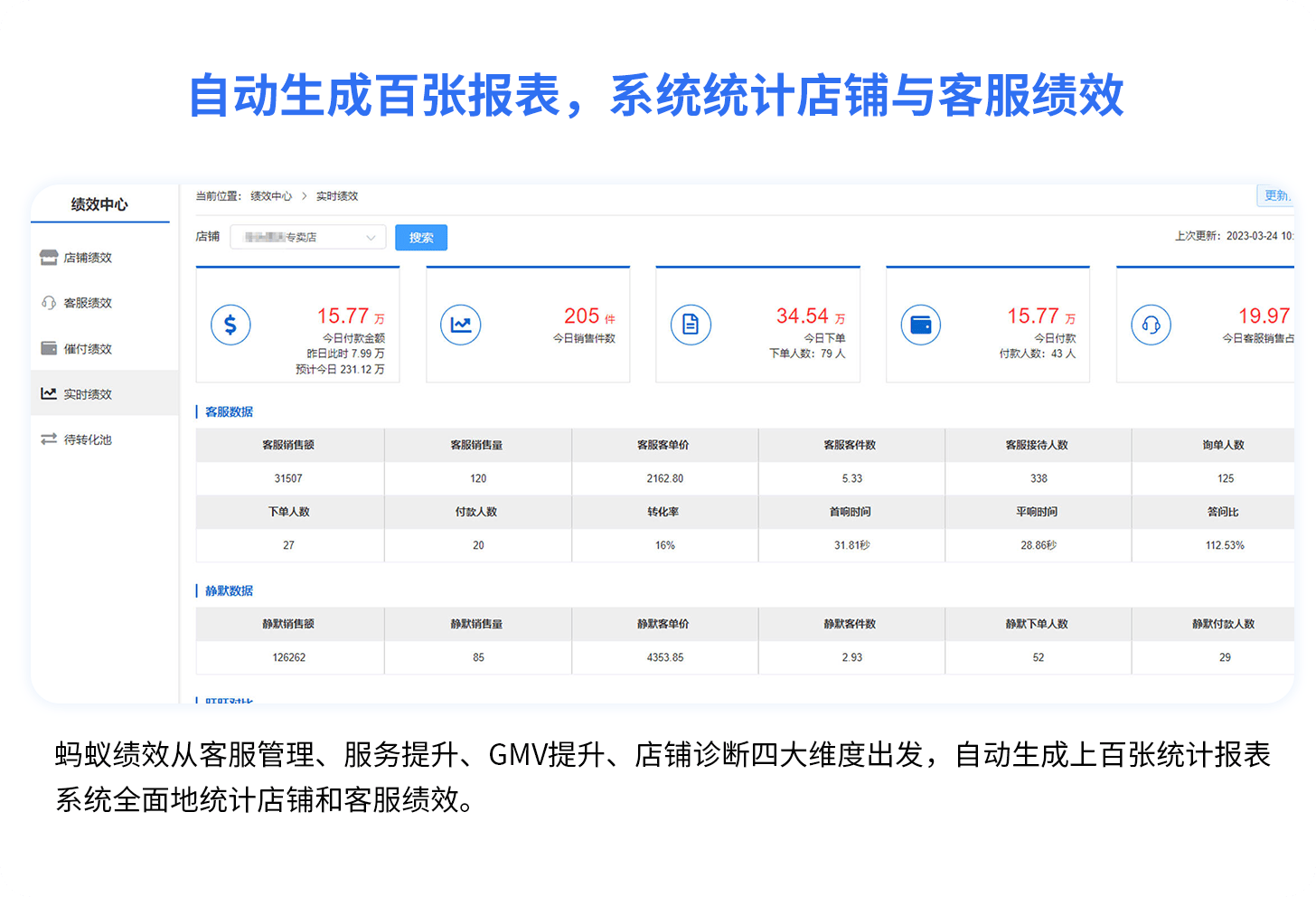
Task: Click the dollar sign icon in 今日付款金额 card
Action: [x=230, y=325]
